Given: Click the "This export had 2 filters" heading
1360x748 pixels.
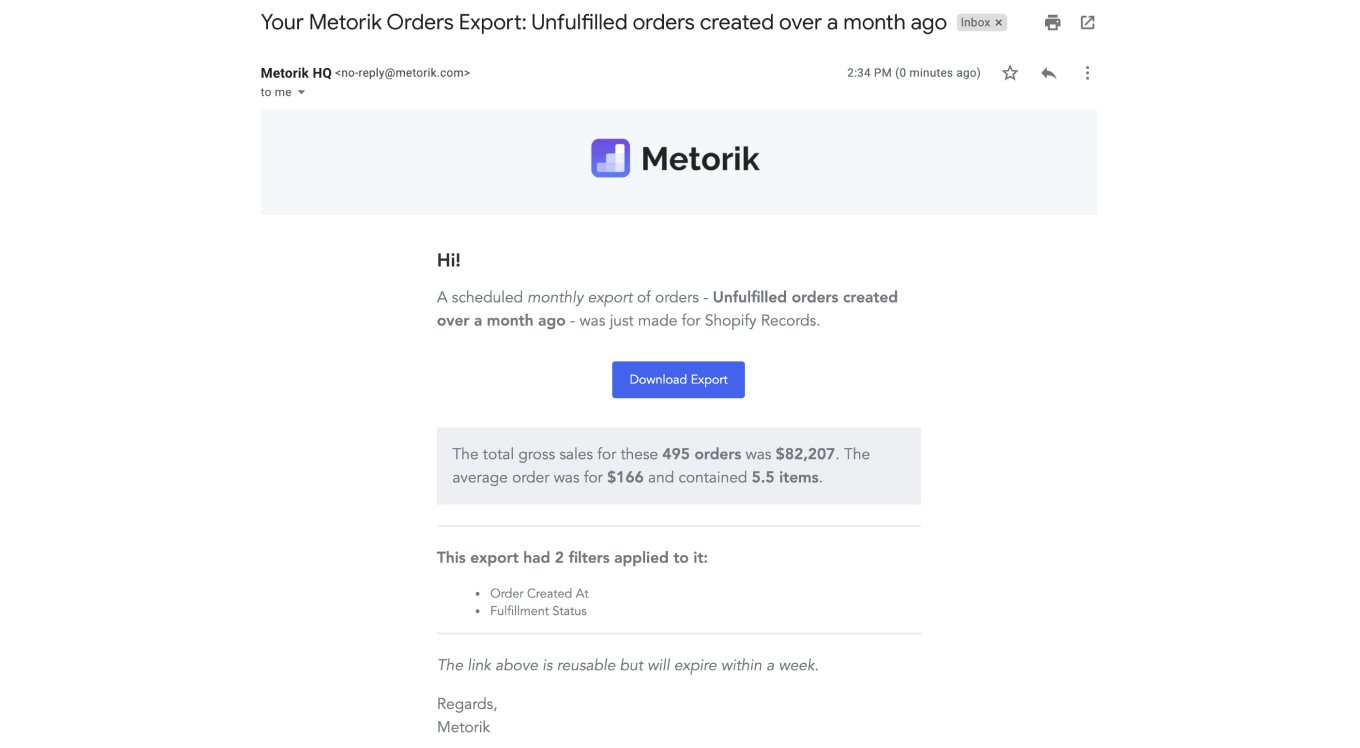Looking at the screenshot, I should pos(572,558).
